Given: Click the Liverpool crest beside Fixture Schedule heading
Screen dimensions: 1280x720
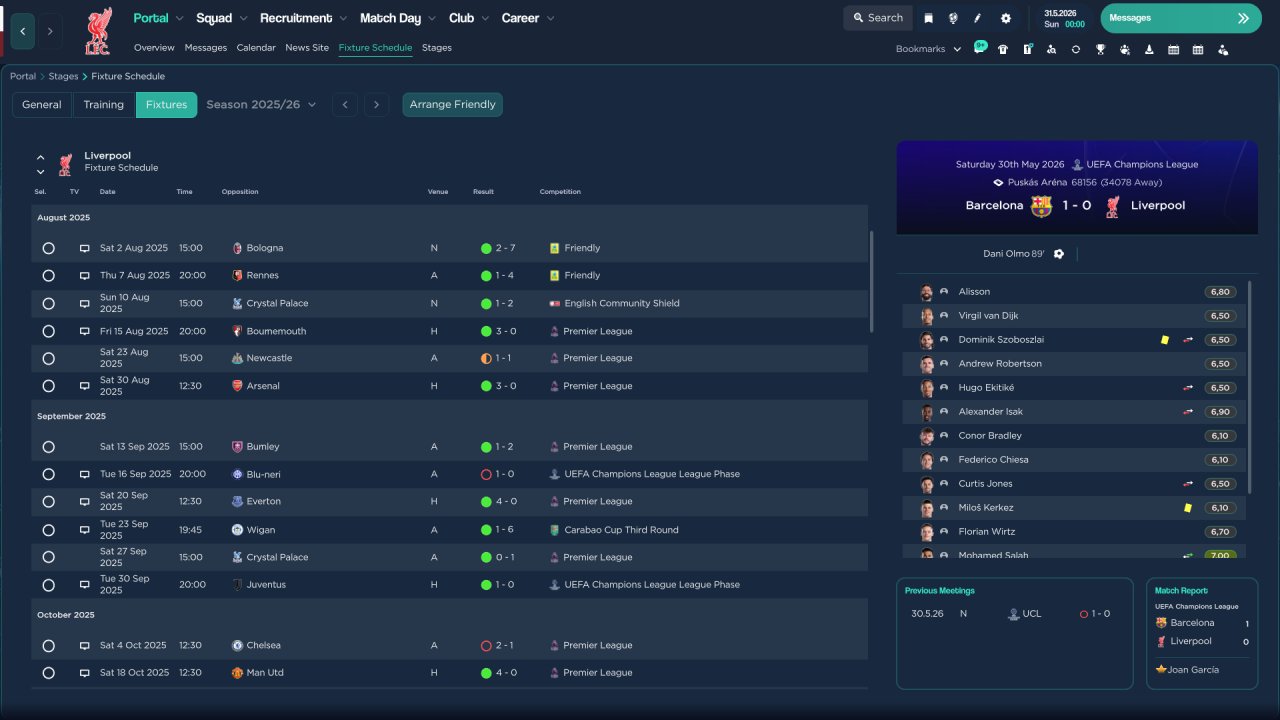Looking at the screenshot, I should point(65,163).
